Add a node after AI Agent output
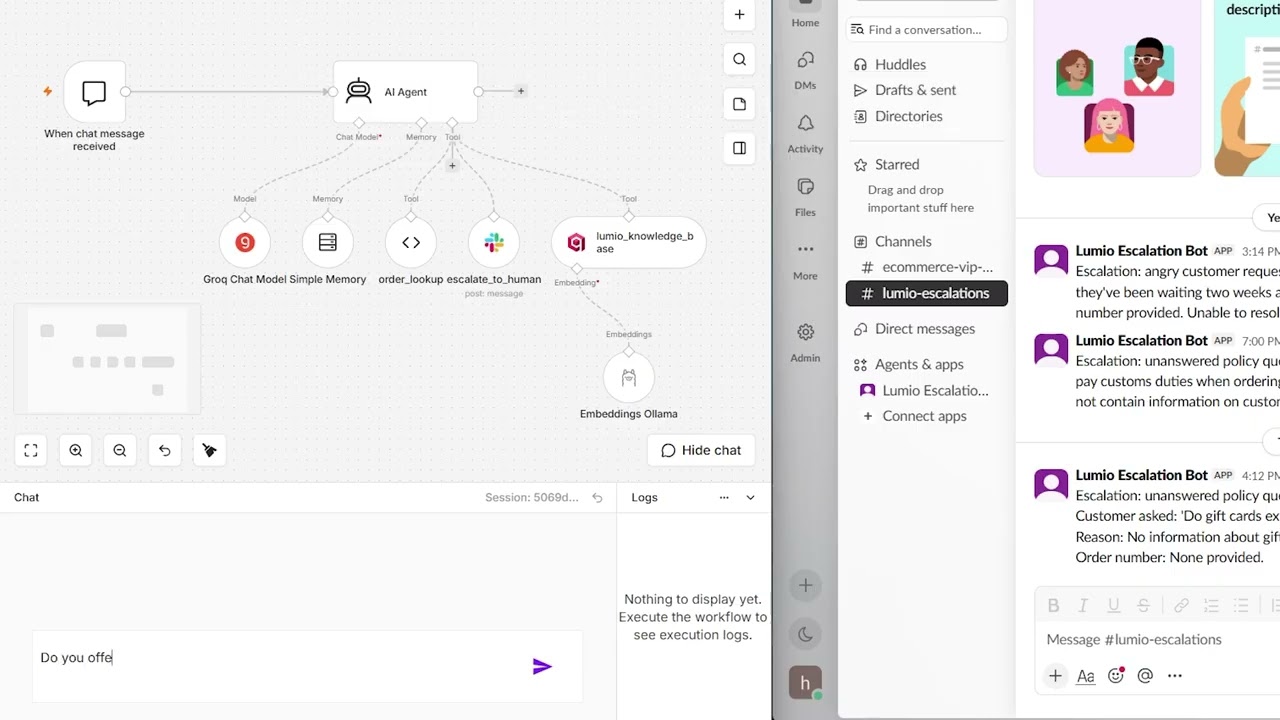1280x720 pixels. click(x=521, y=91)
